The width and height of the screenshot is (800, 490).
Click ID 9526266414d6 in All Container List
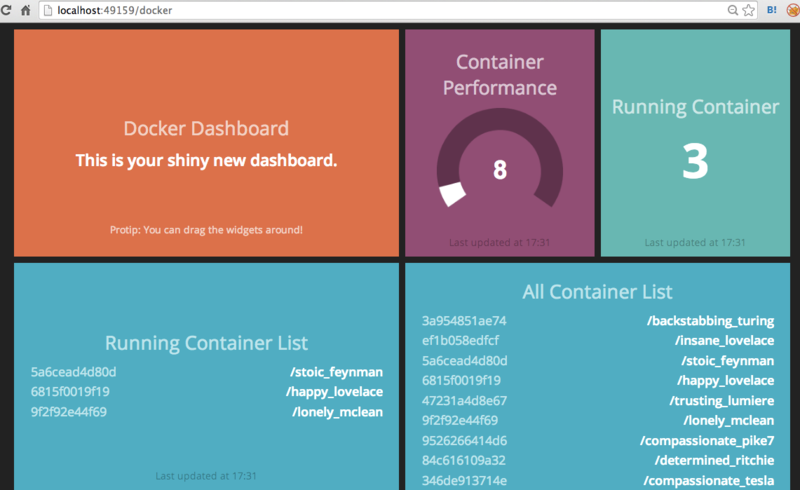[465, 440]
